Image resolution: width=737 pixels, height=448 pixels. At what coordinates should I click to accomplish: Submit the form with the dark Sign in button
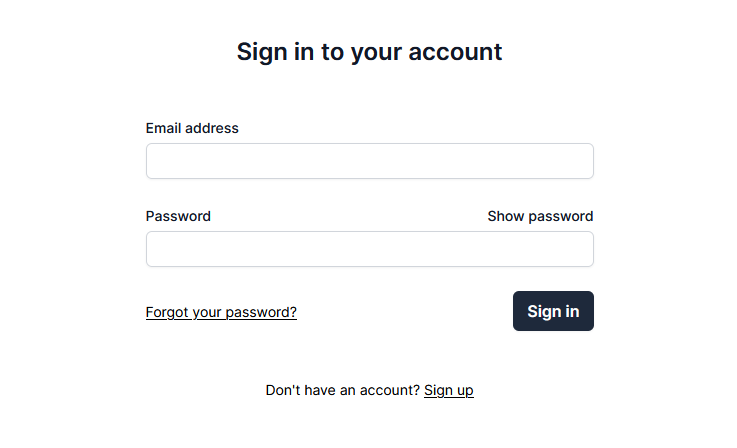tap(553, 311)
